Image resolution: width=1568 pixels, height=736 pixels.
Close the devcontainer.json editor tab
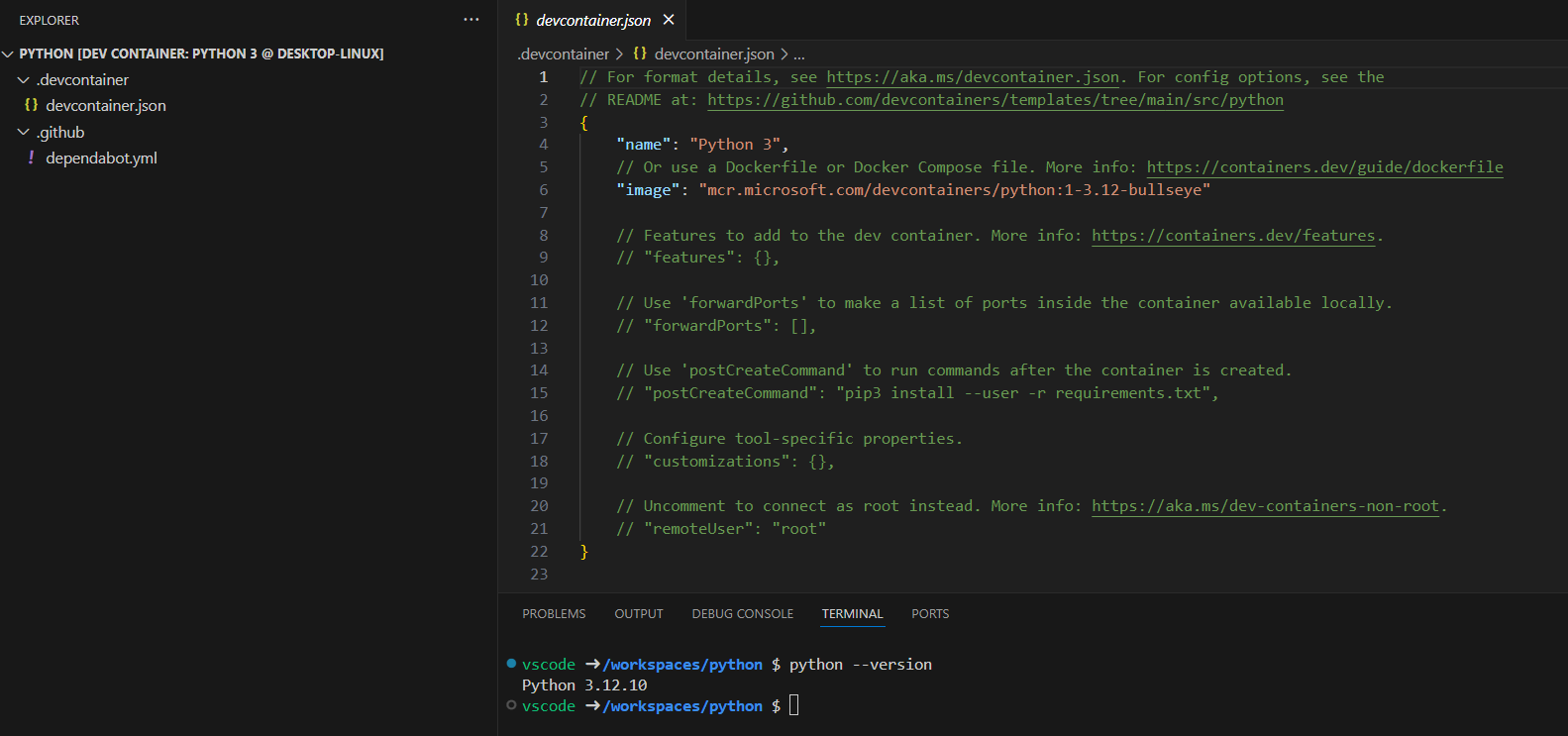point(669,20)
